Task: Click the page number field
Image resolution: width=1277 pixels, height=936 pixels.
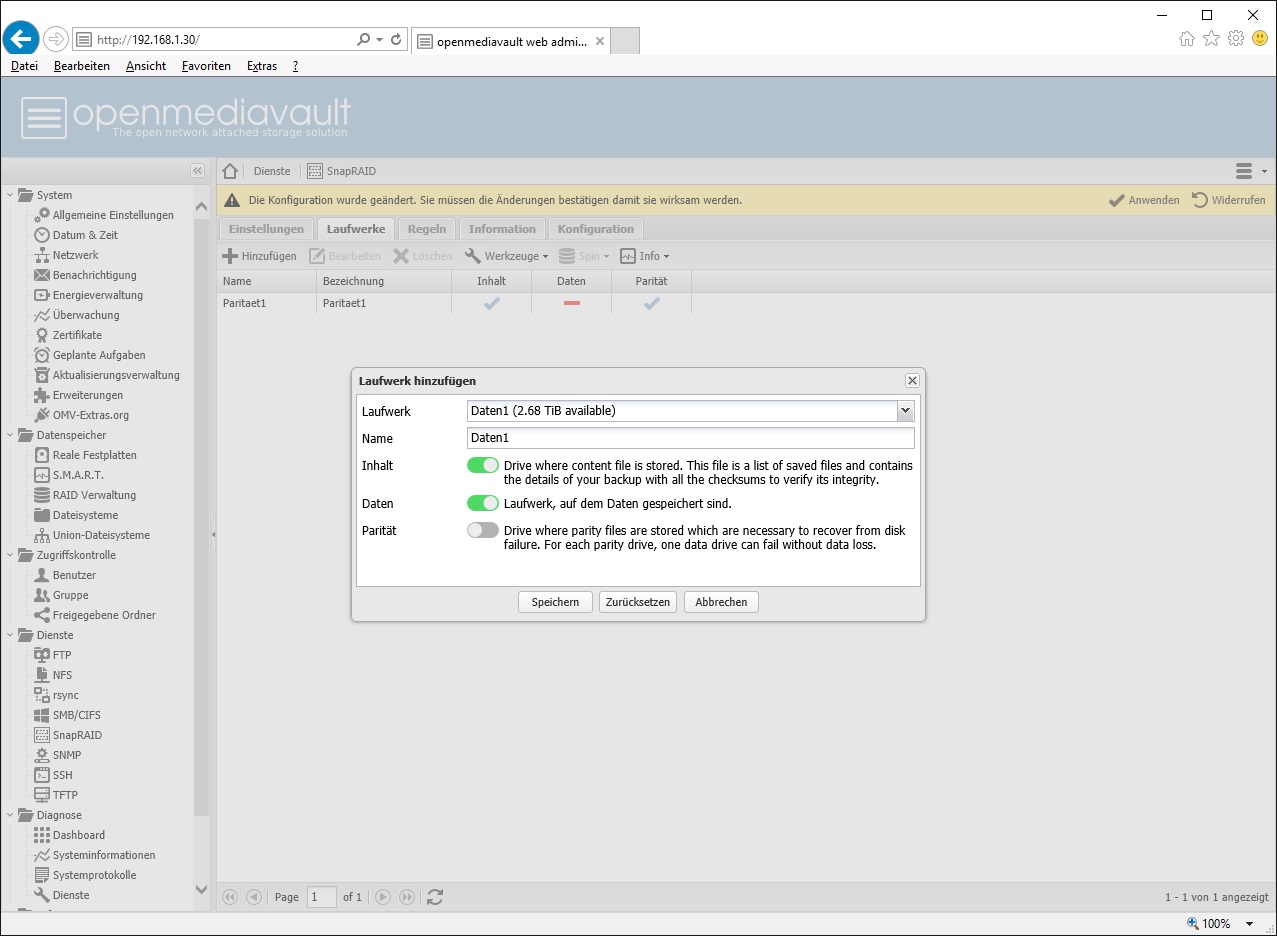Action: 322,897
